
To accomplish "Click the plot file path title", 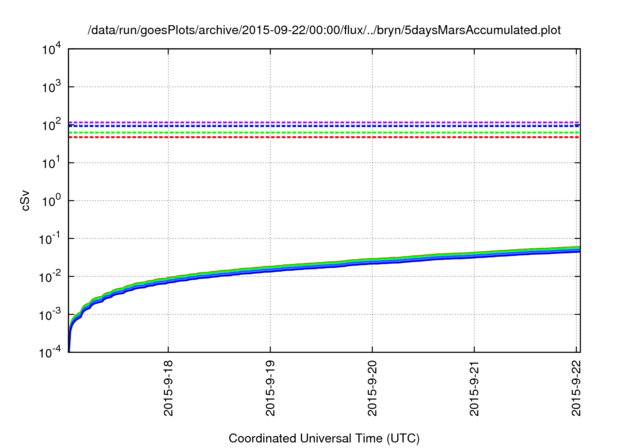I will coord(324,30).
